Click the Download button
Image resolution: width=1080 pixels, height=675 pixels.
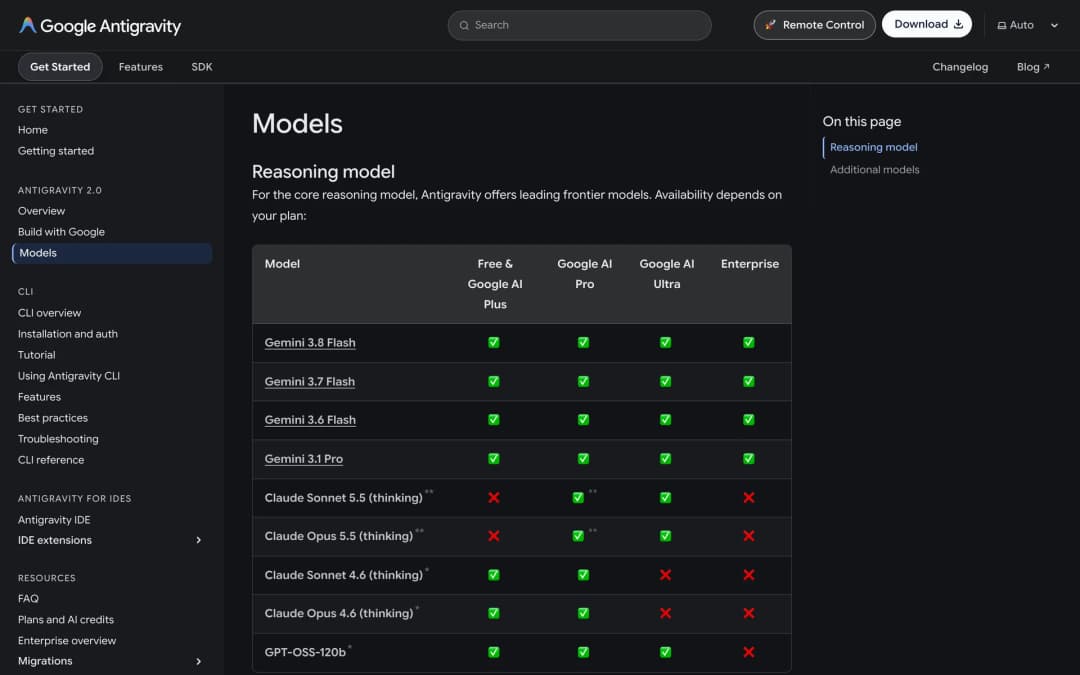pyautogui.click(x=926, y=24)
